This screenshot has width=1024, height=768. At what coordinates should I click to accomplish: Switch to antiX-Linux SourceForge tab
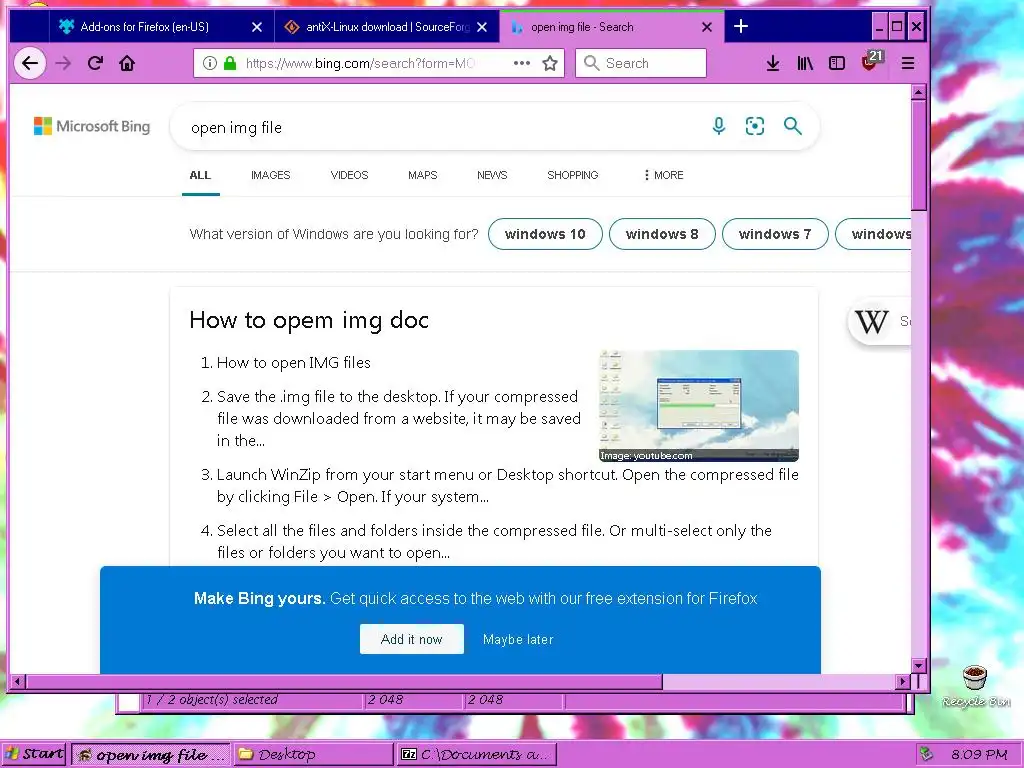[x=387, y=27]
